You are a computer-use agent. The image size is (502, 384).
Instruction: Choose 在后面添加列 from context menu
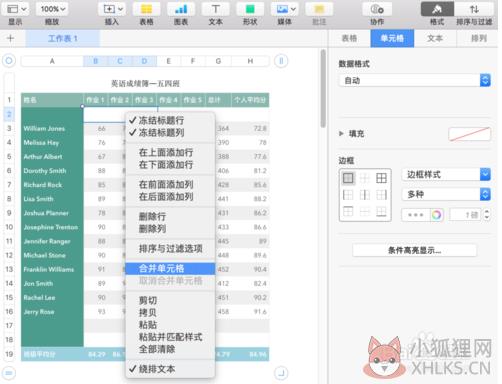point(170,197)
